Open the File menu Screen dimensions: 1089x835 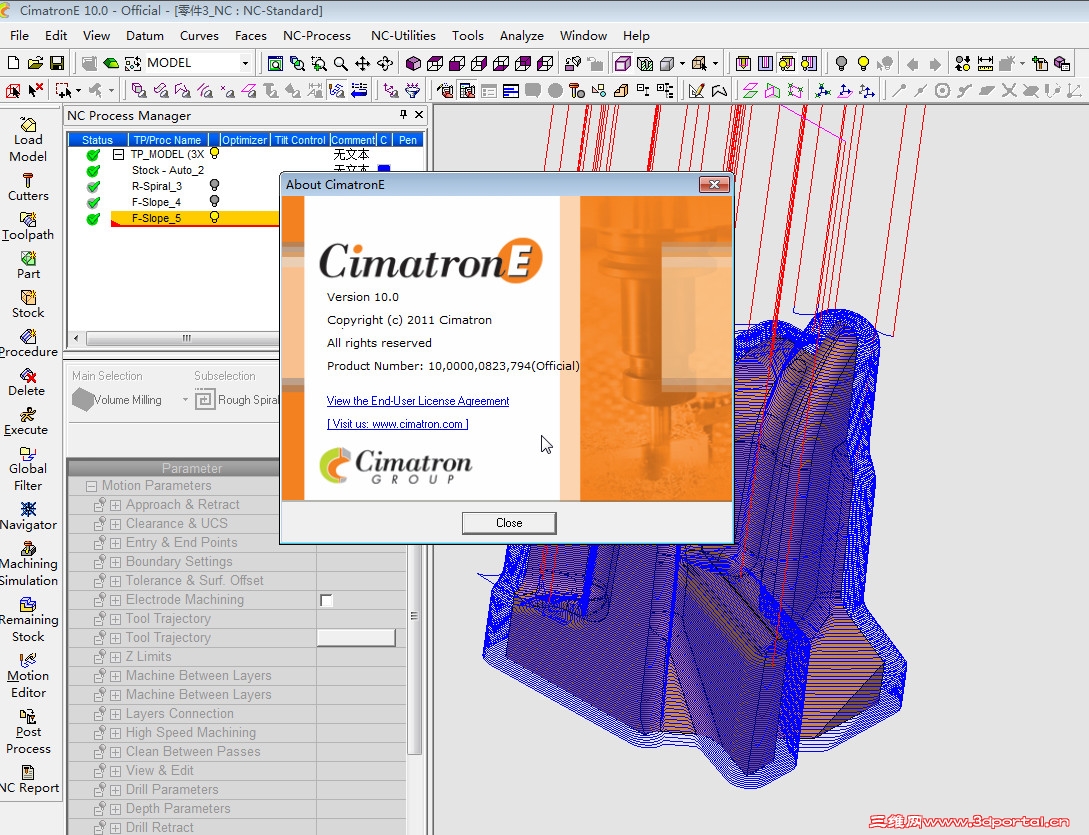[x=19, y=35]
